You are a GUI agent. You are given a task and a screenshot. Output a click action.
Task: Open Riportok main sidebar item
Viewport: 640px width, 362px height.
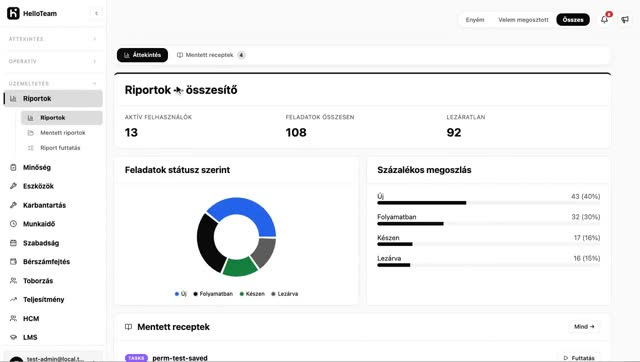click(53, 98)
